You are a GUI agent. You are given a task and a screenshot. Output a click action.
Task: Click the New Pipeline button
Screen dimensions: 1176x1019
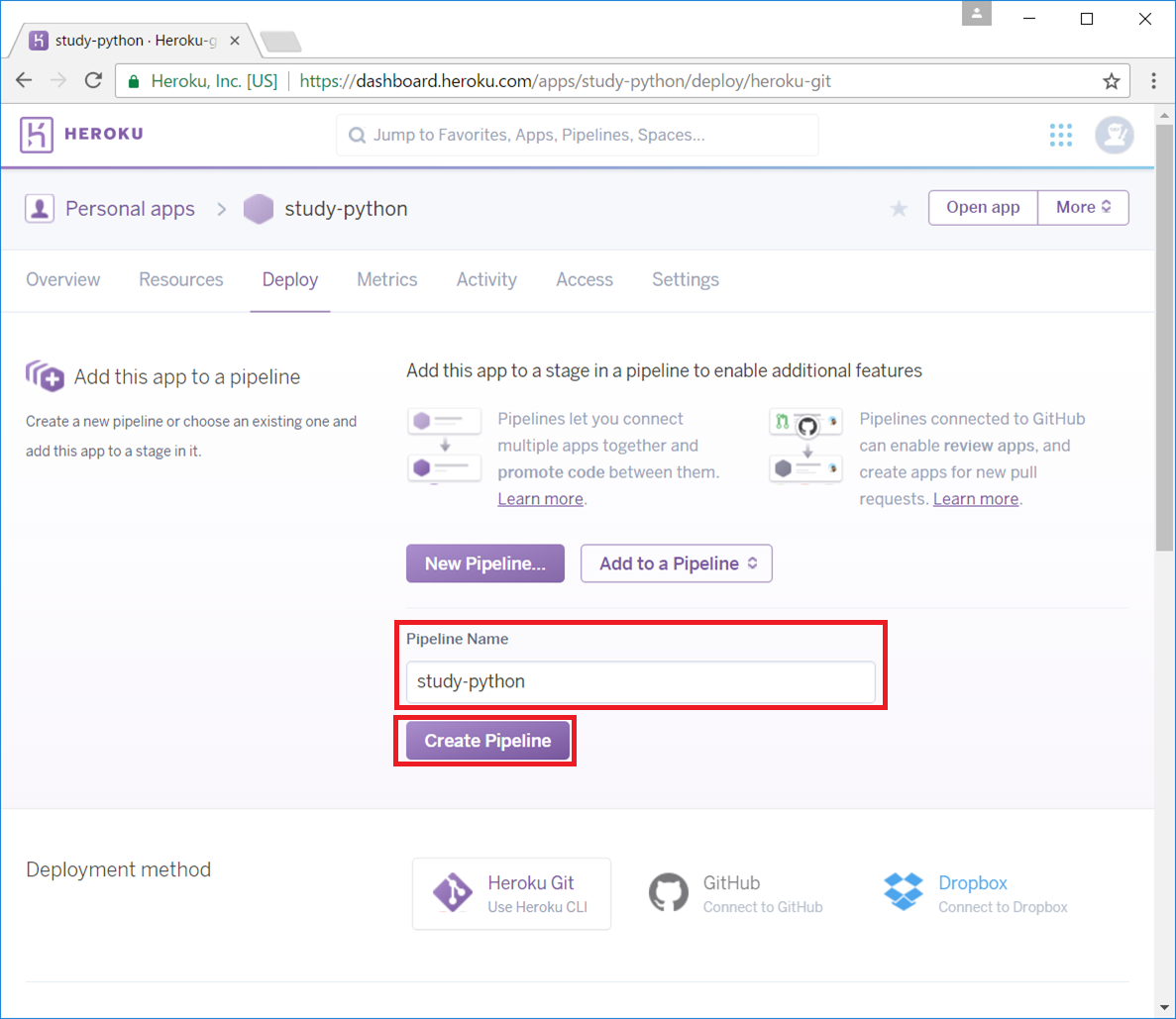(484, 563)
